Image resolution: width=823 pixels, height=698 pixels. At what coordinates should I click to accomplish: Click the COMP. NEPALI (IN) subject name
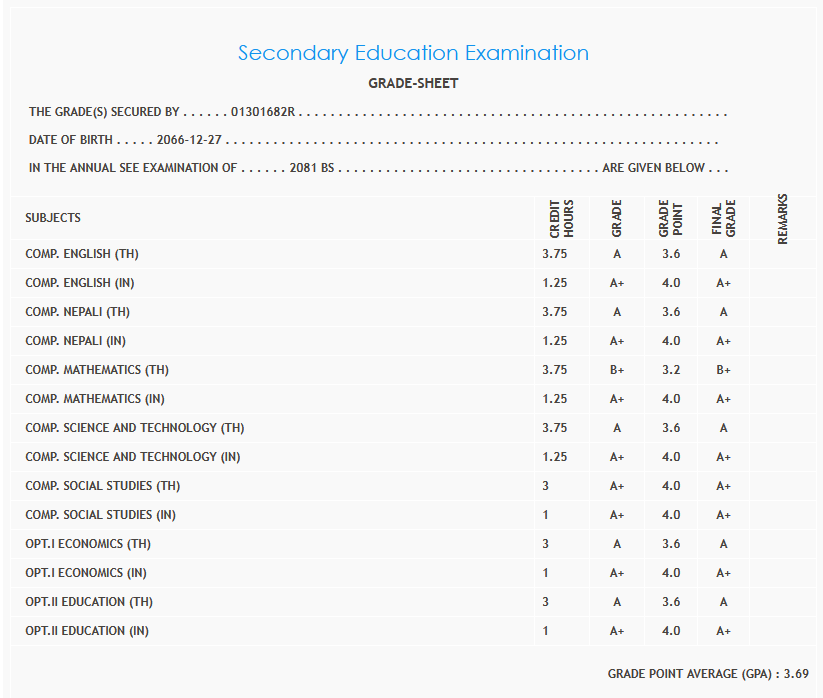(x=75, y=341)
